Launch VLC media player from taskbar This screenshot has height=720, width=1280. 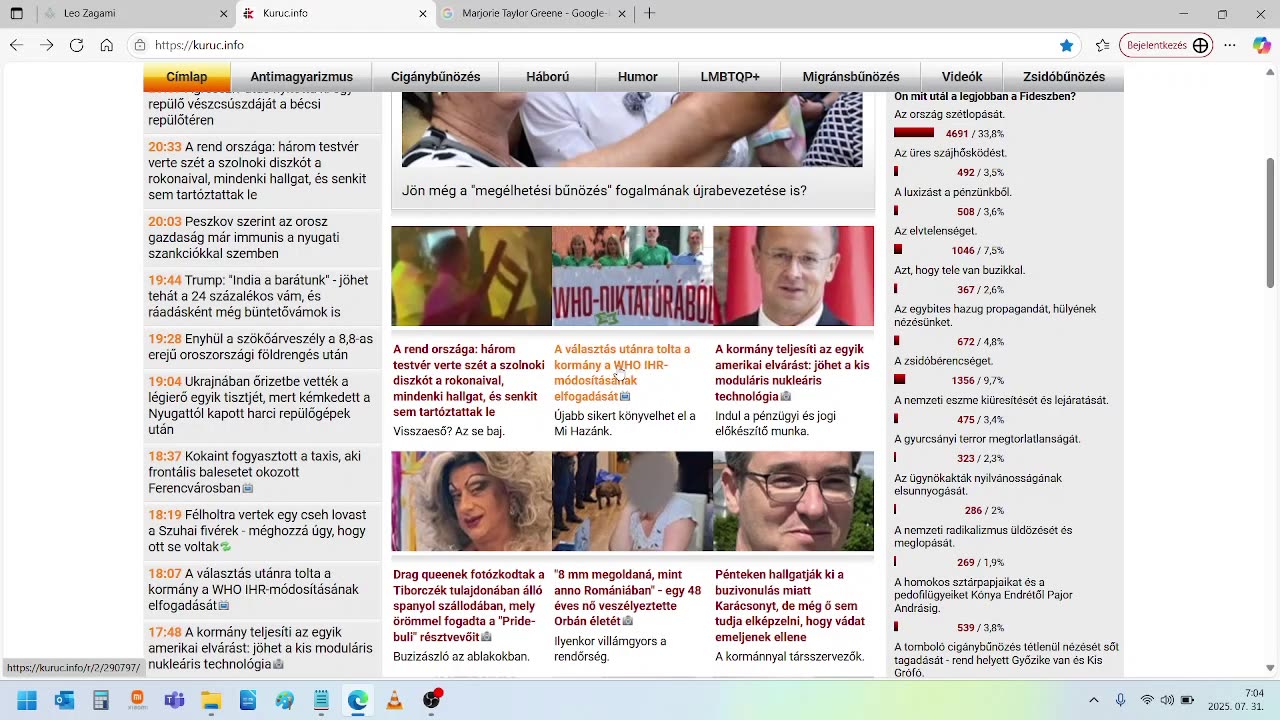point(395,700)
